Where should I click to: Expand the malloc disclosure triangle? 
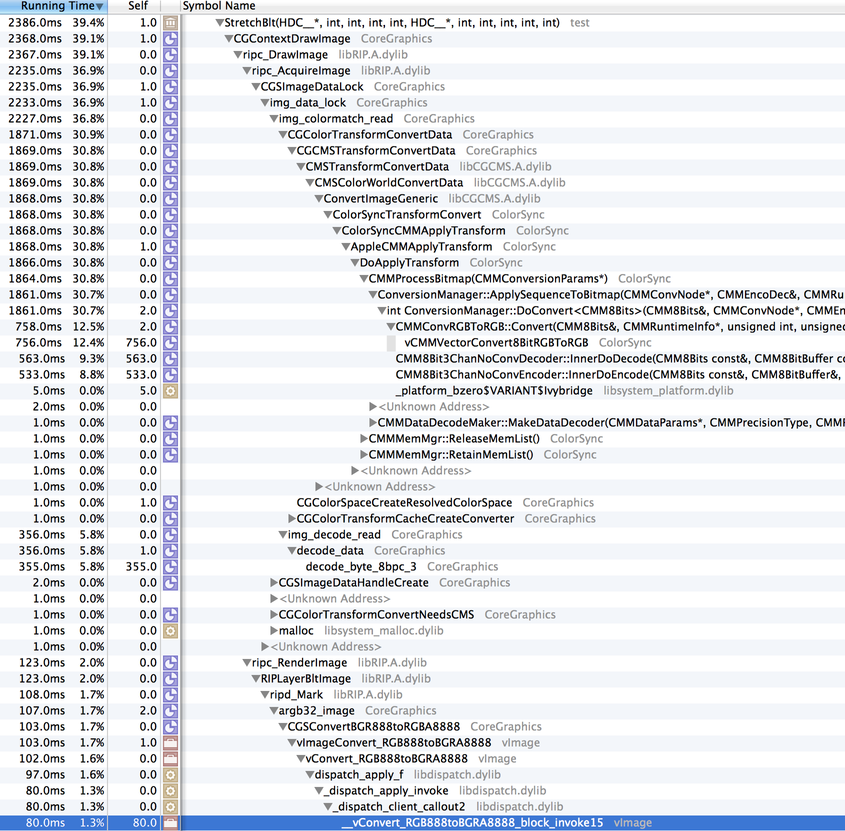pos(274,631)
